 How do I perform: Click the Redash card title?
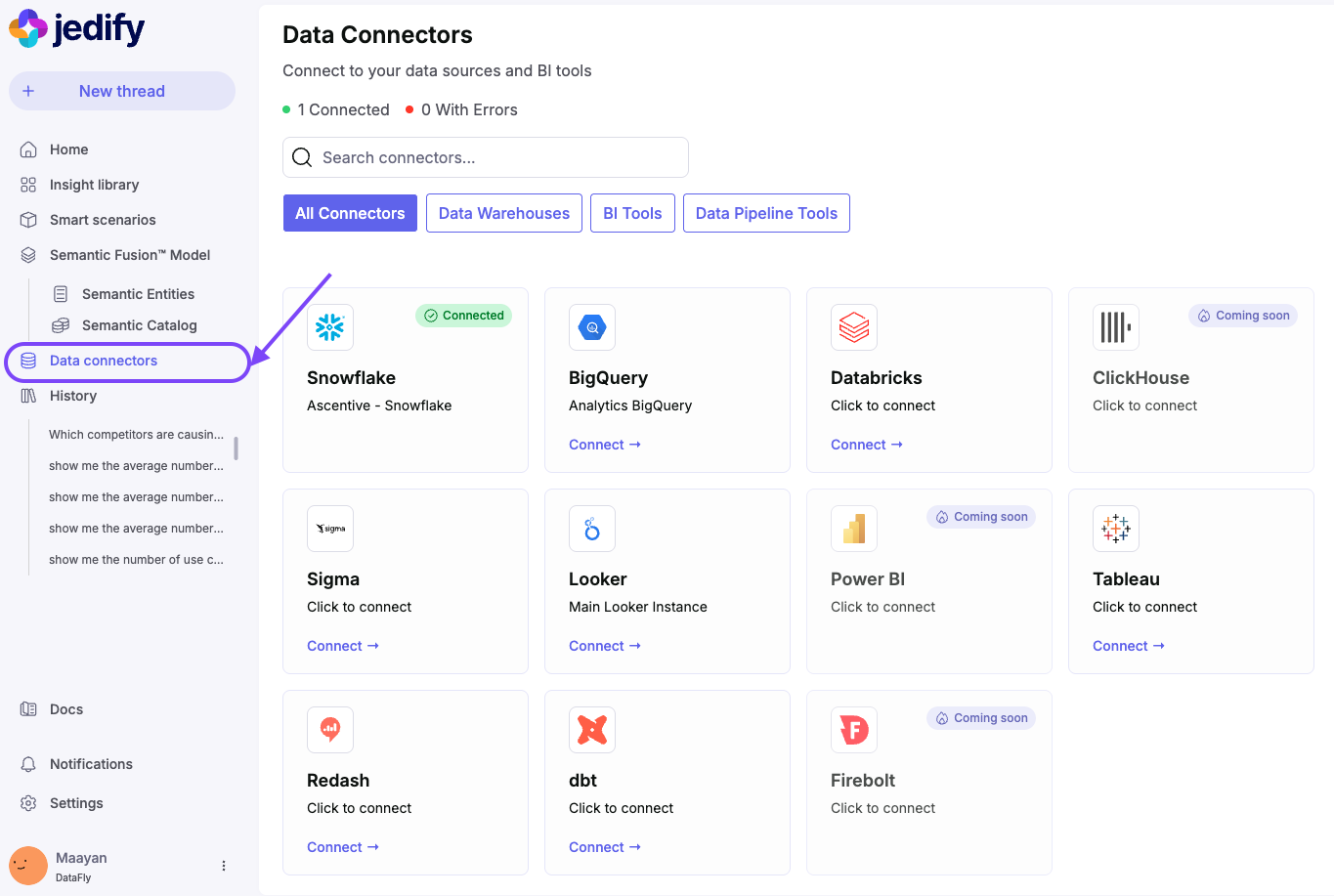(x=338, y=781)
